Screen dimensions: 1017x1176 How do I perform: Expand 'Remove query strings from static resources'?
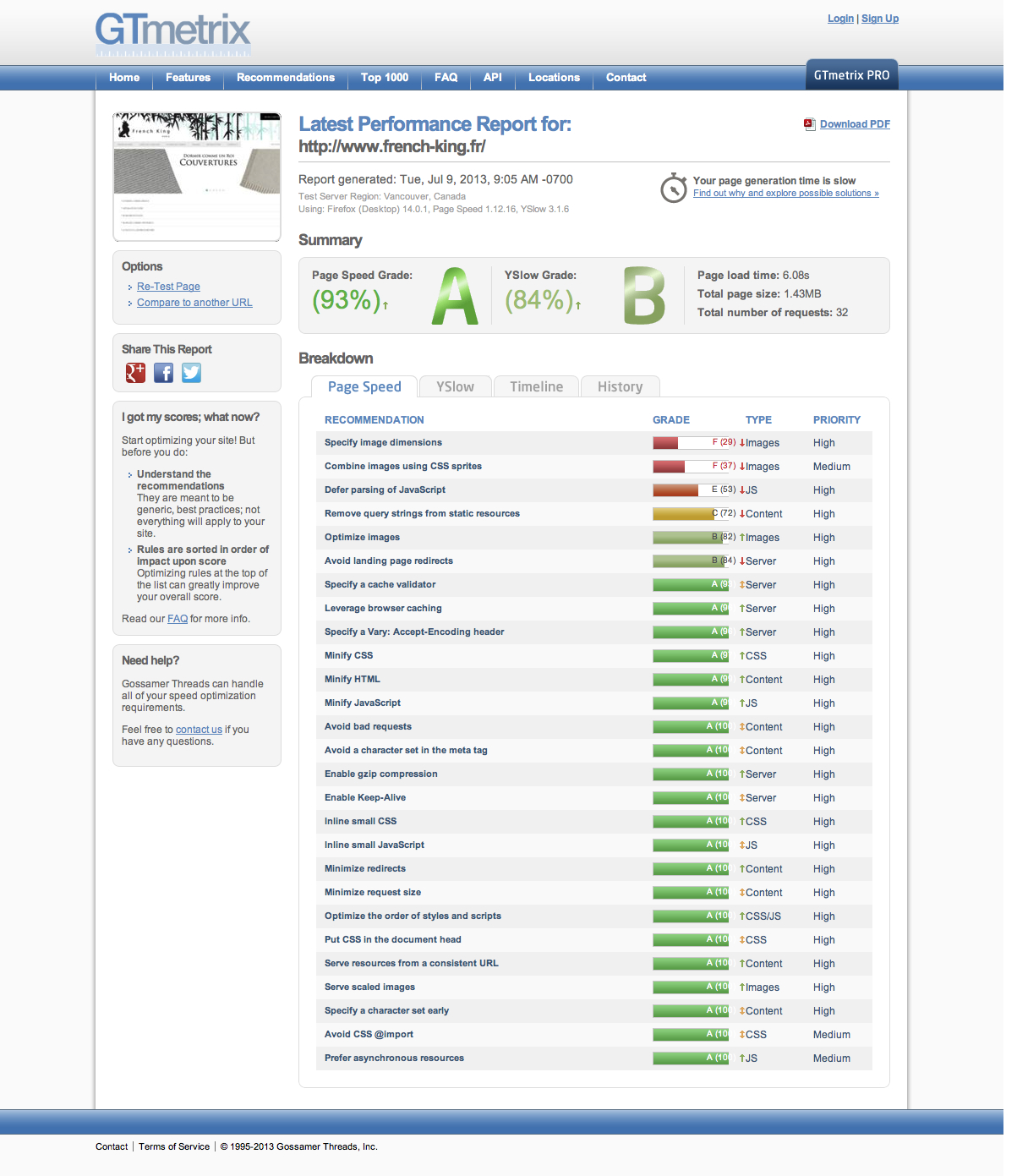(594, 514)
